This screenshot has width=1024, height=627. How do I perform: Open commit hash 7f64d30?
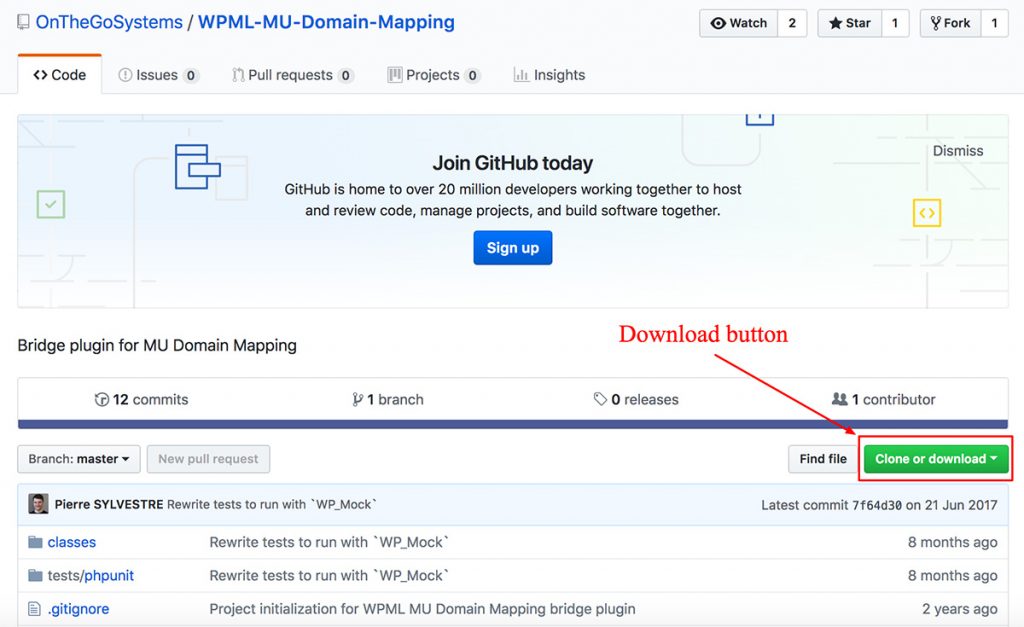(876, 505)
